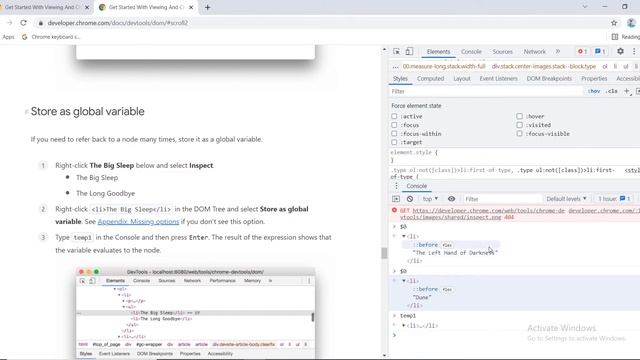Check the :hover state checkbox
Image resolution: width=640 pixels, height=360 pixels.
519,116
